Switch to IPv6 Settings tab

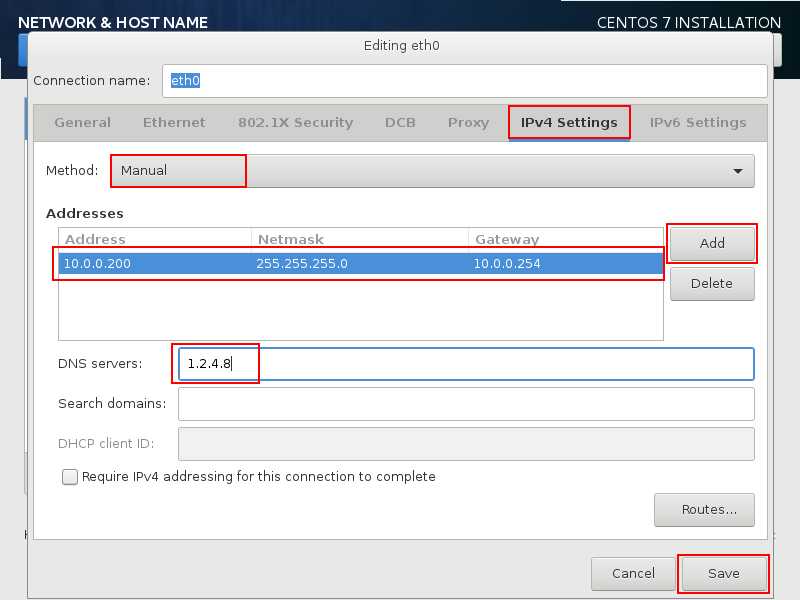[x=698, y=122]
